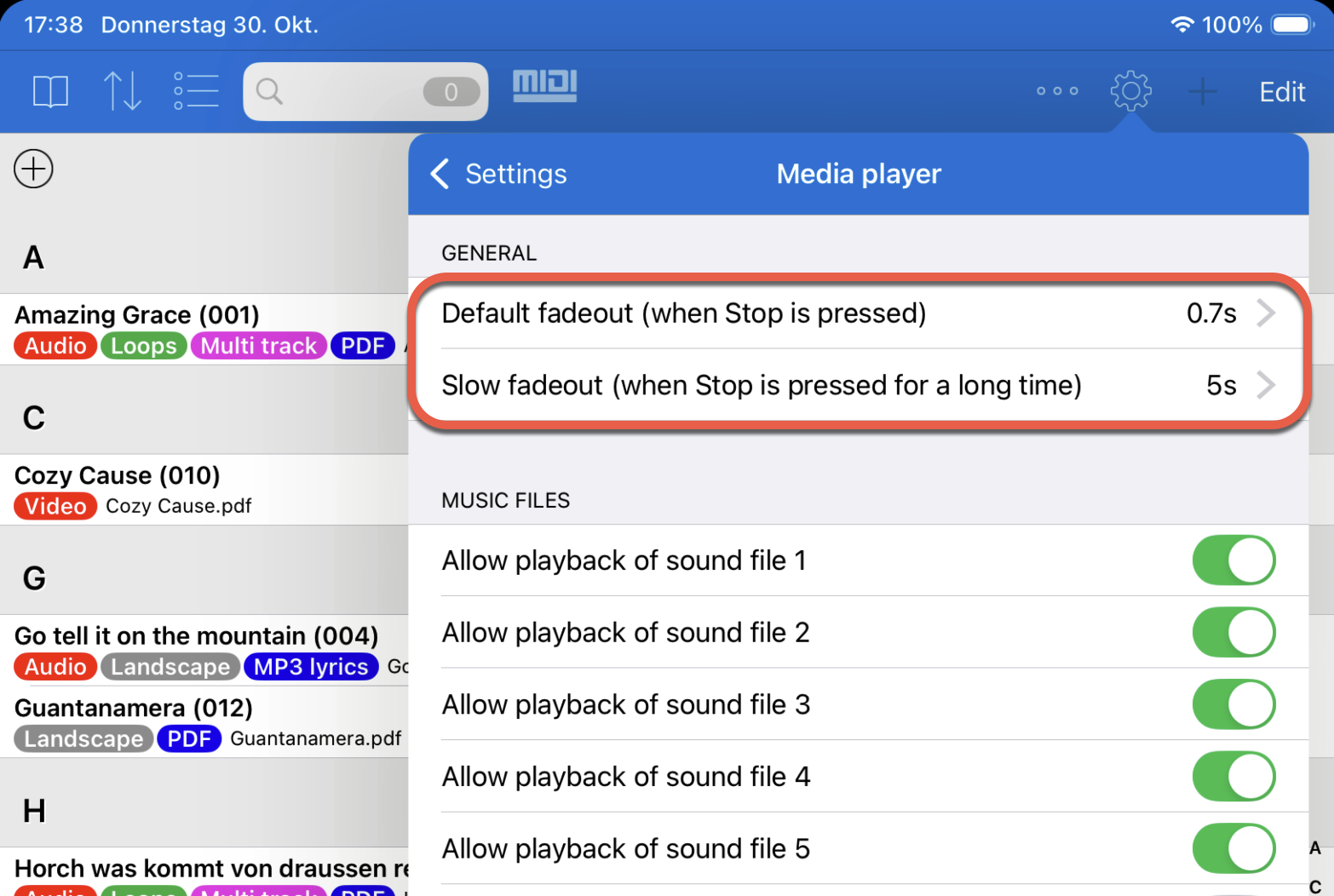The height and width of the screenshot is (896, 1334).
Task: Tap the sort up-down arrows icon
Action: pyautogui.click(x=122, y=91)
